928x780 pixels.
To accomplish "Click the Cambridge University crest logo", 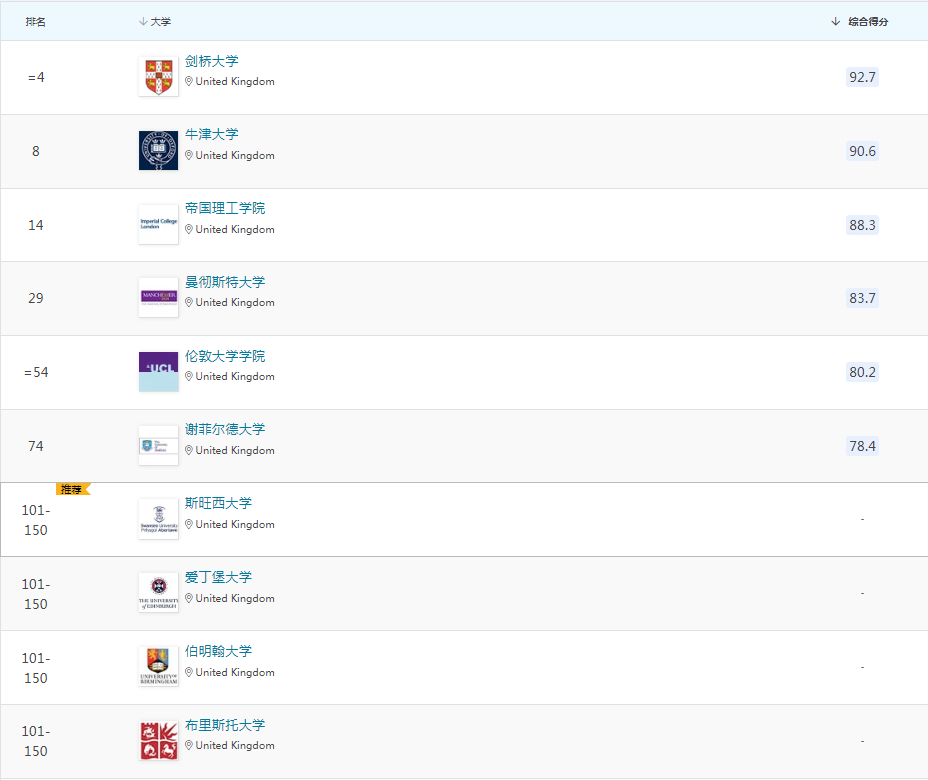I will (x=158, y=77).
